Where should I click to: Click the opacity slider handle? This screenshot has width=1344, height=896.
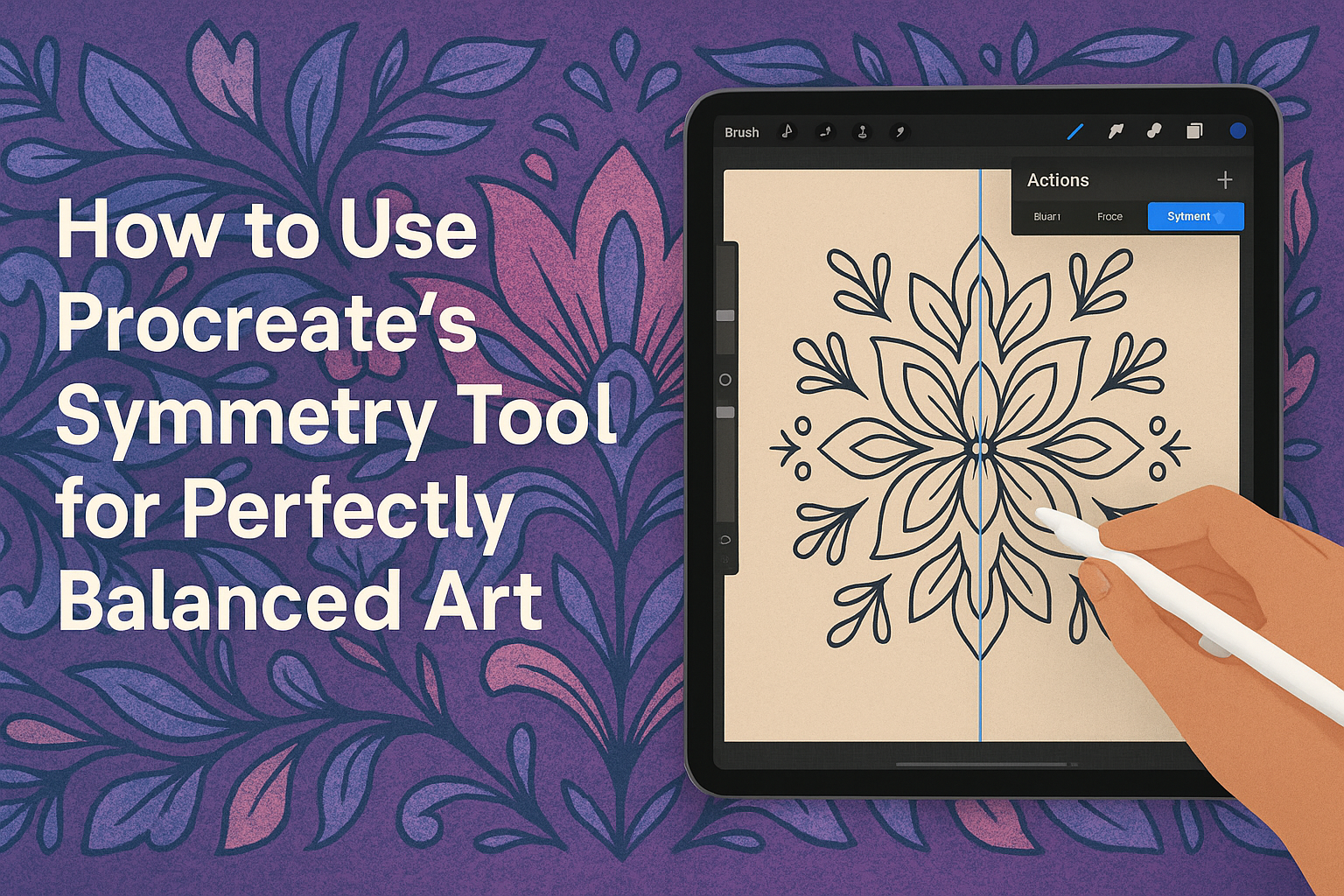click(725, 411)
